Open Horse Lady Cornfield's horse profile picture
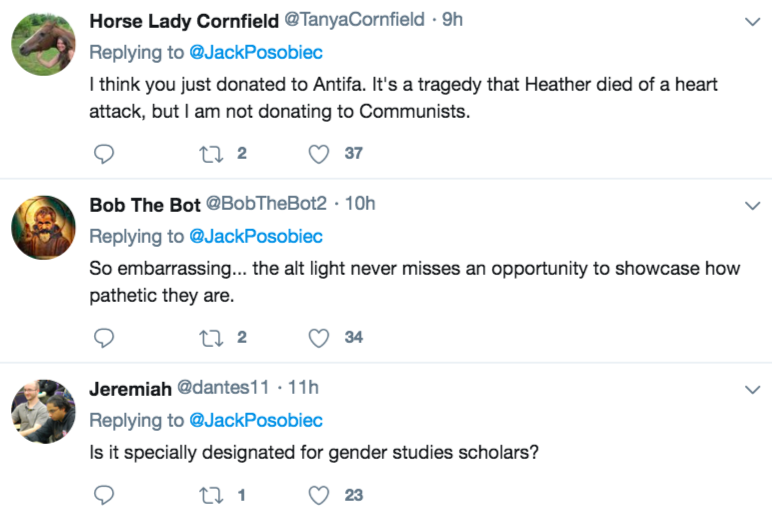This screenshot has width=772, height=516. [43, 44]
